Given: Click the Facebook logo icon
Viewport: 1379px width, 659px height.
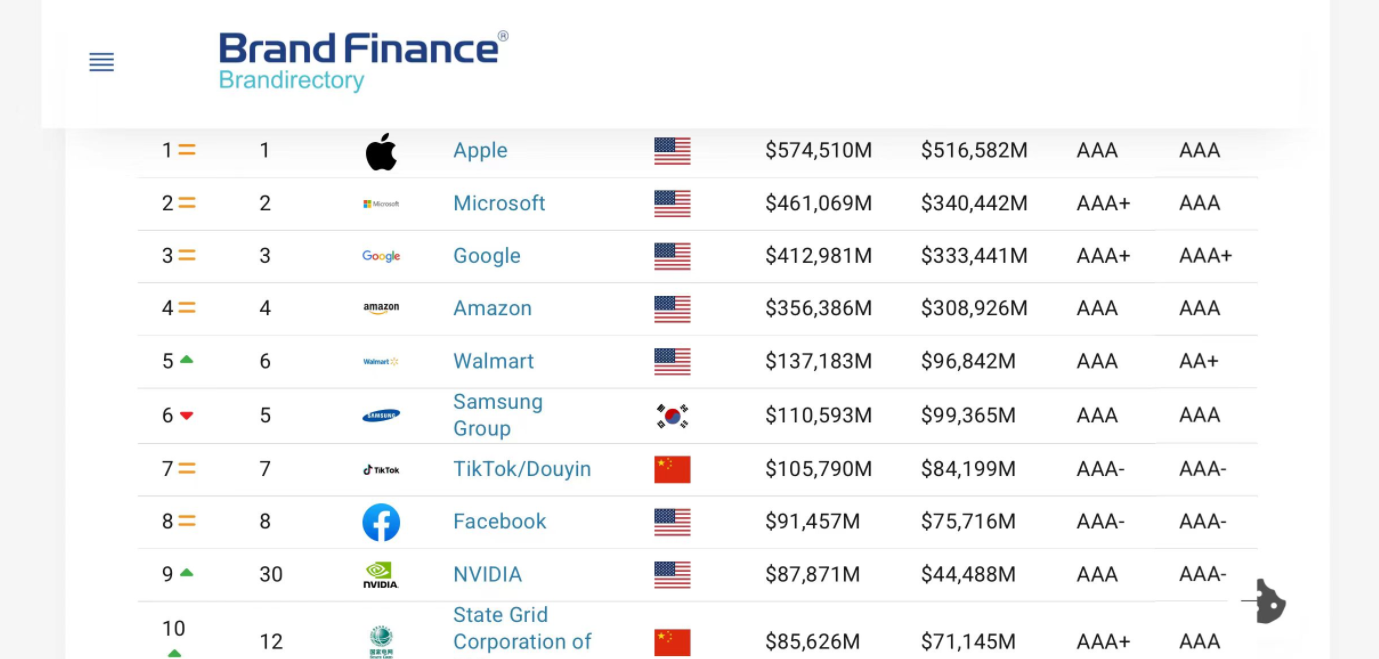Looking at the screenshot, I should pyautogui.click(x=381, y=522).
